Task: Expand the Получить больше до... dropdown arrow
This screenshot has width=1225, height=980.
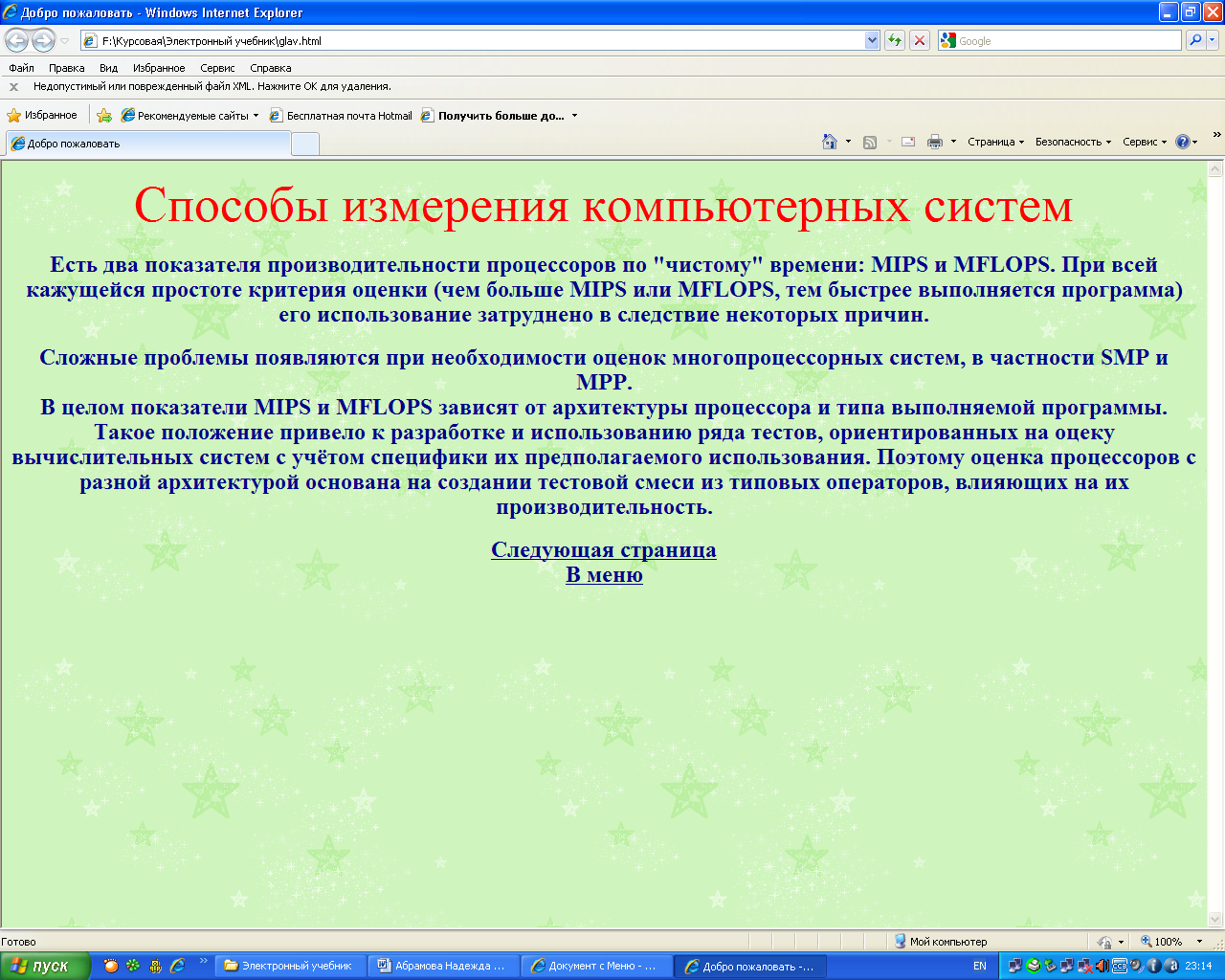Action: pyautogui.click(x=574, y=116)
